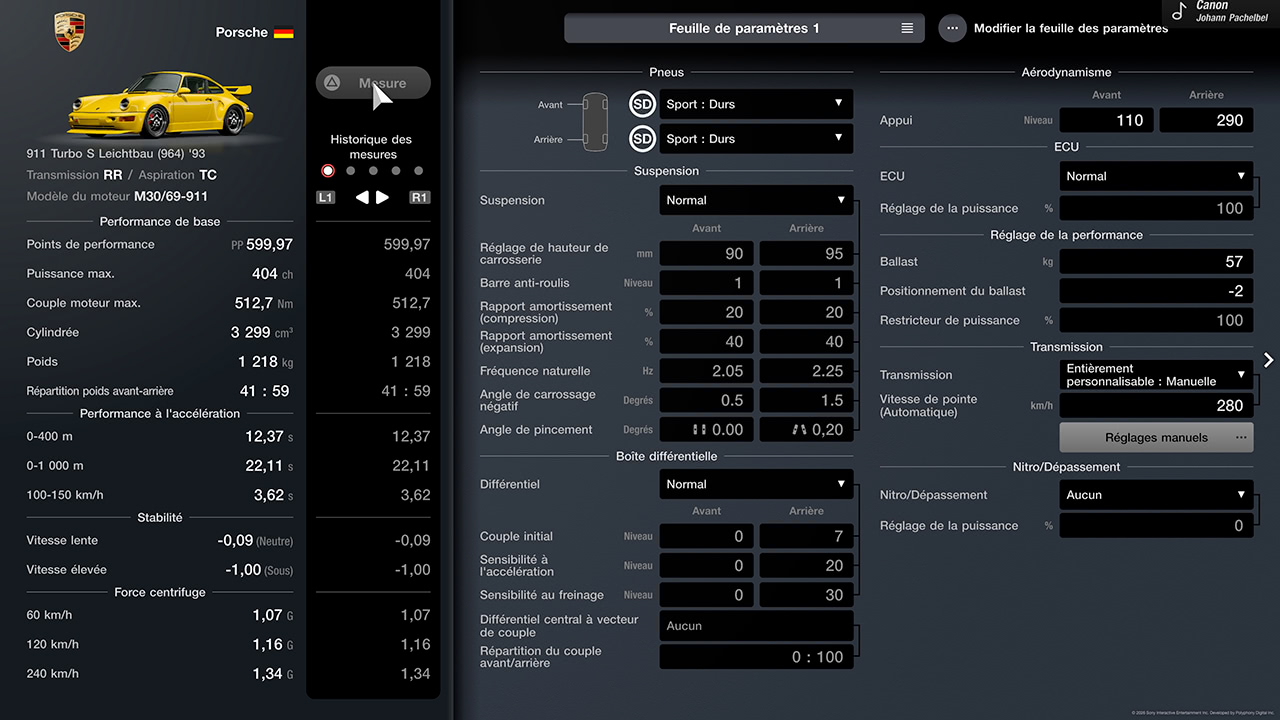Image resolution: width=1280 pixels, height=720 pixels.
Task: Select front ride height value 90
Action: pos(707,254)
